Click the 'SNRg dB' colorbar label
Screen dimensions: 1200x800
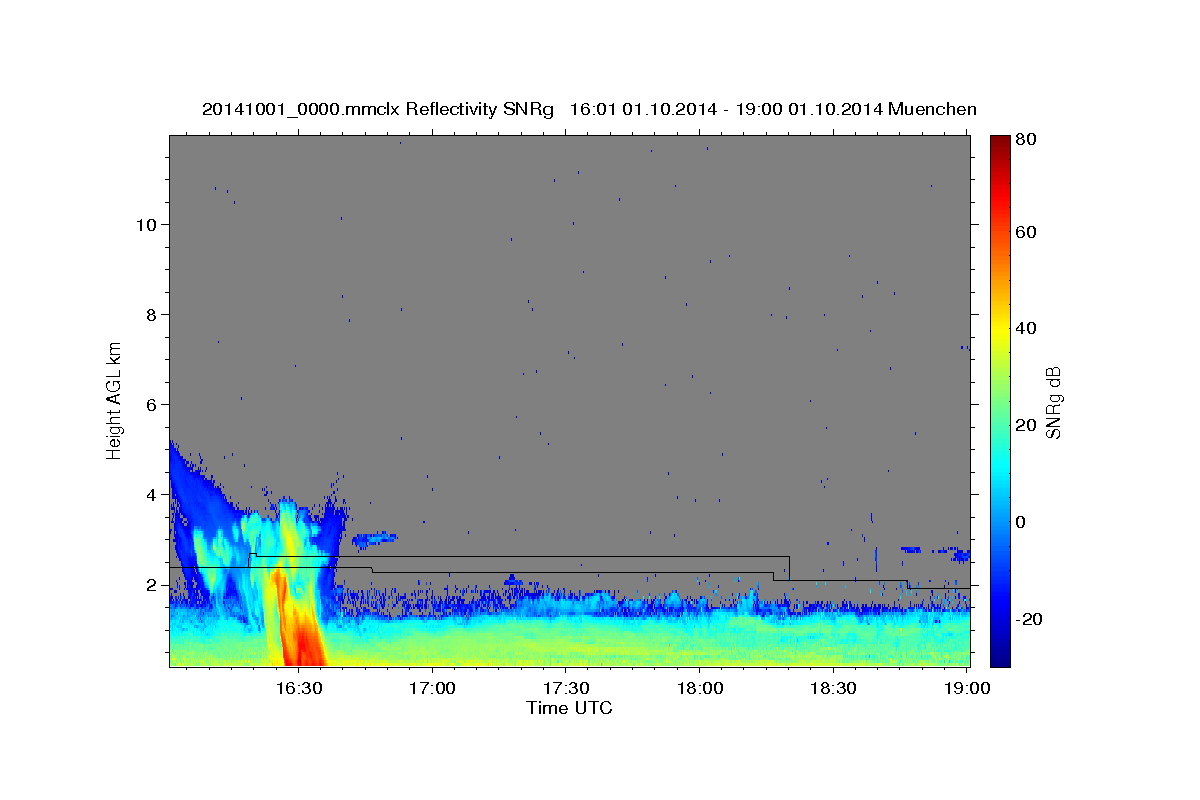[1053, 402]
